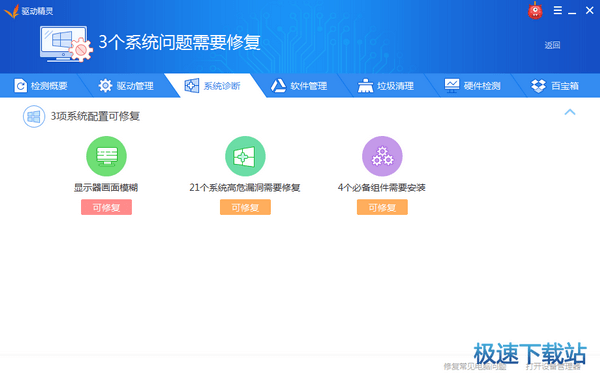Screen dimensions: 600x378
Task: Collapse the 3项系统配置可修复 section
Action: tap(570, 112)
